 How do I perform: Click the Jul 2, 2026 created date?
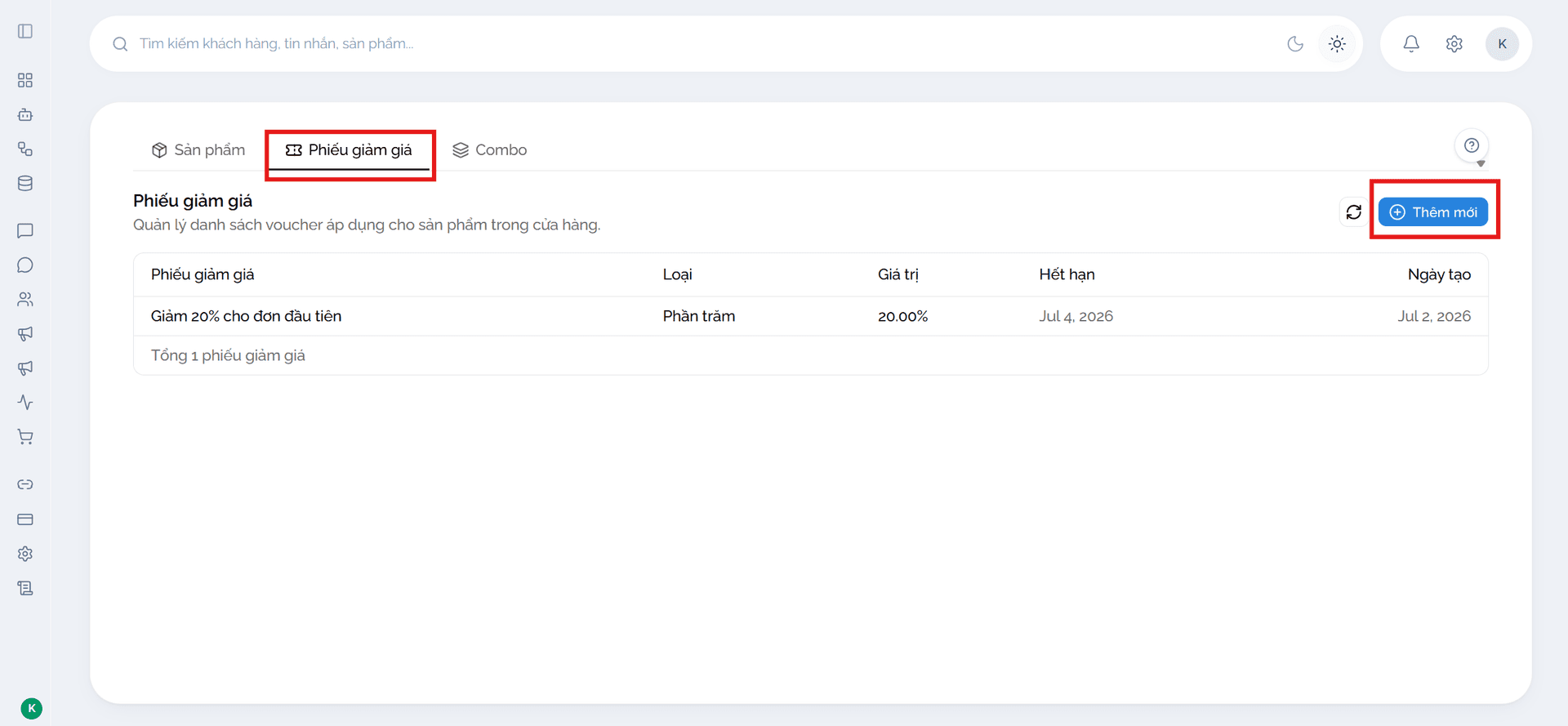pos(1434,316)
